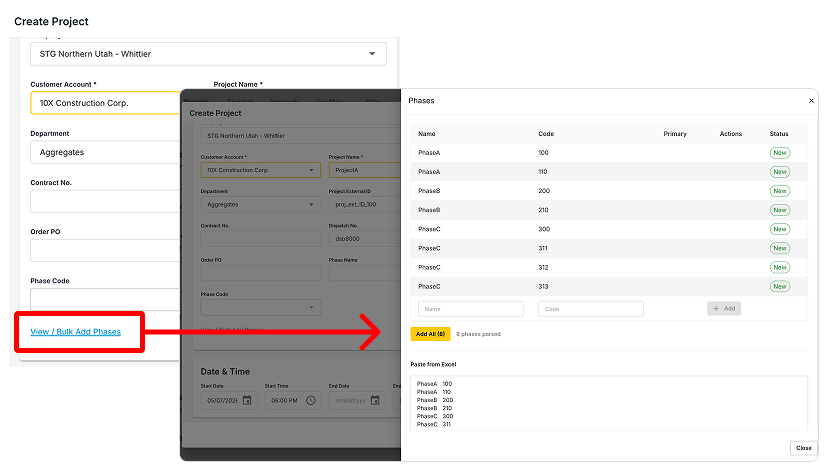Image resolution: width=827 pixels, height=468 pixels.
Task: Focus the Code input in Phases table
Action: (591, 309)
